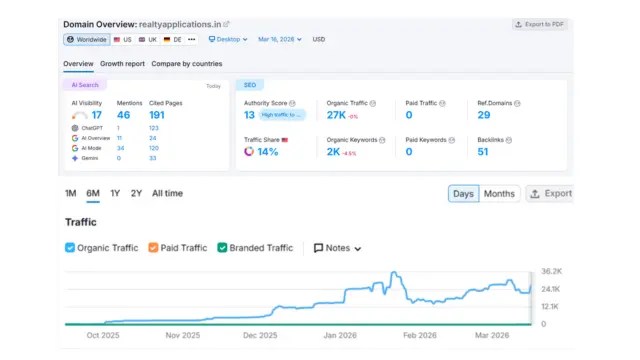This screenshot has height=360, width=640.
Task: Uncheck the Paid Traffic checkbox
Action: click(153, 248)
